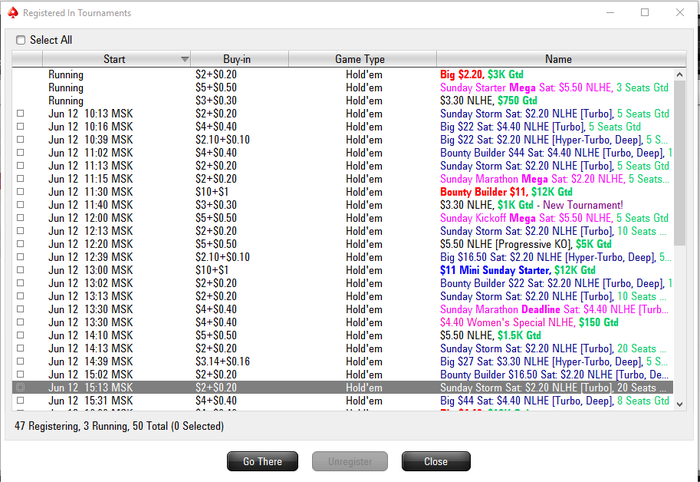Click the Jun 12 13:13 MSK start time
This screenshot has height=482, width=700.
(91, 296)
